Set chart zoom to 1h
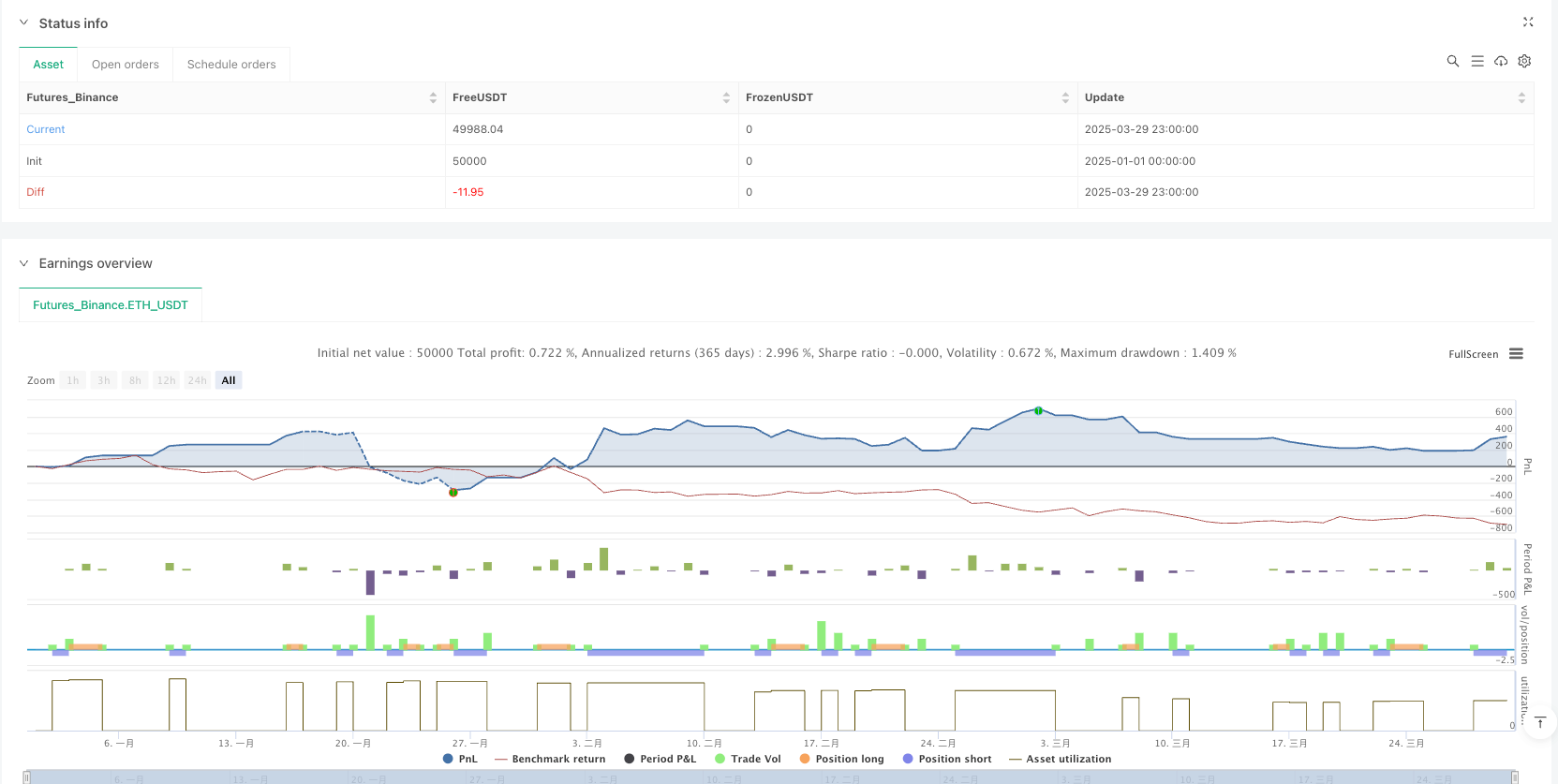The height and width of the screenshot is (784, 1558). (73, 380)
